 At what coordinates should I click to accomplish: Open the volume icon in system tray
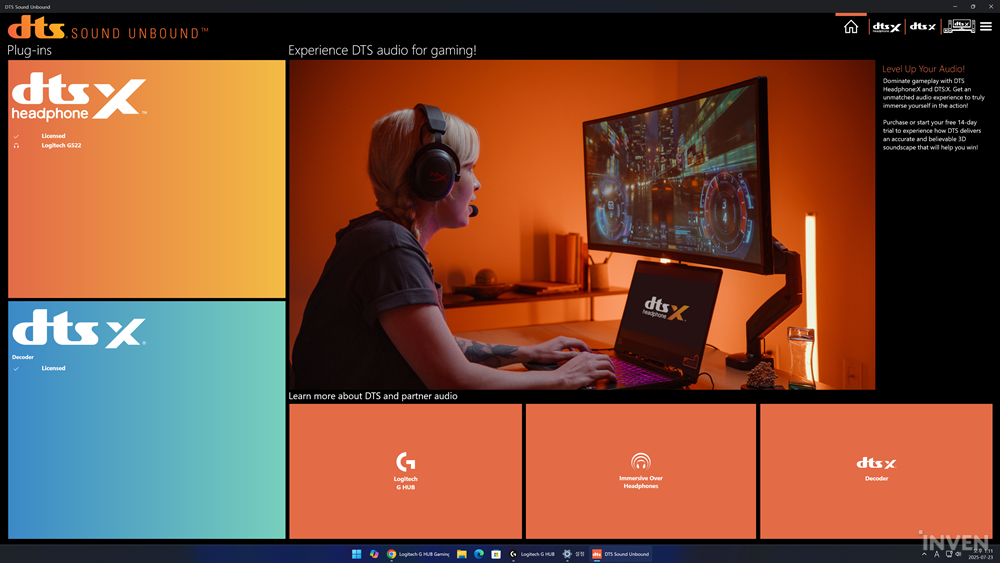tap(958, 554)
